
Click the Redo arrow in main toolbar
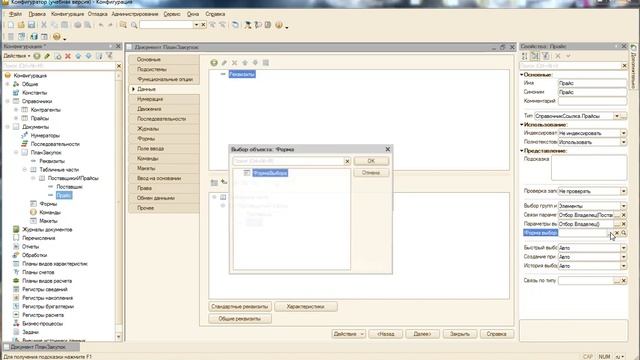[x=110, y=25]
